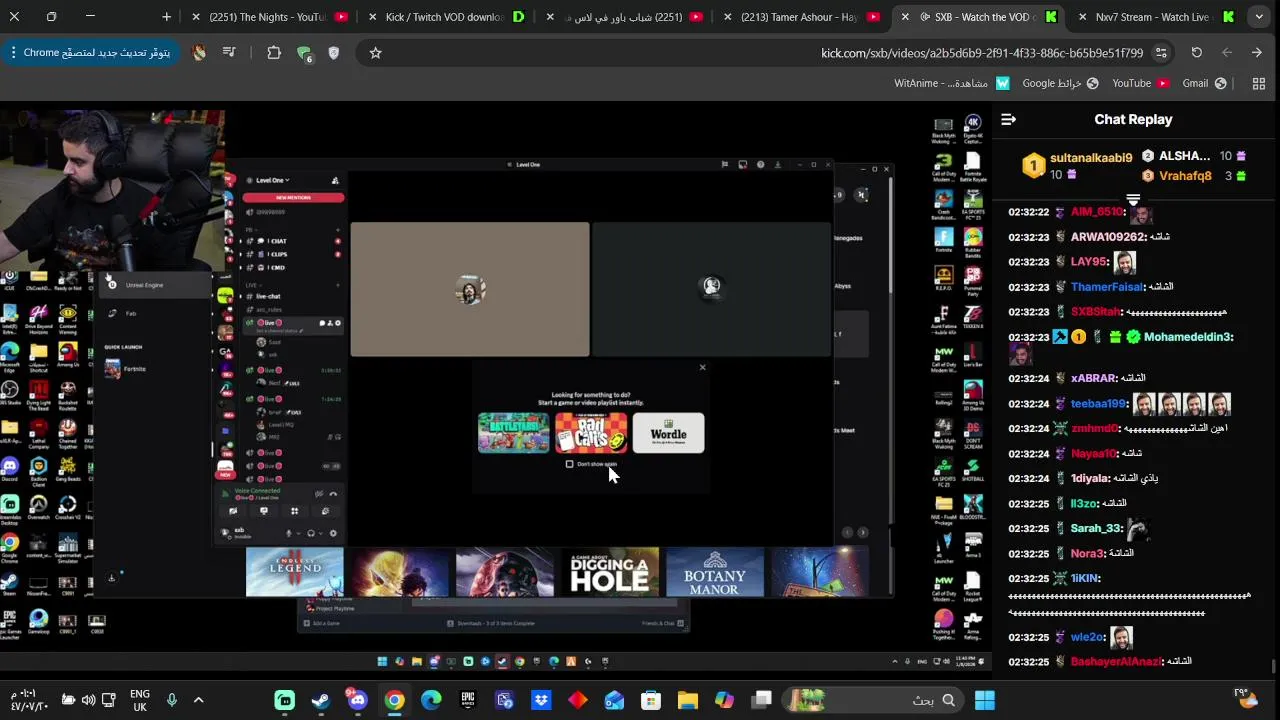This screenshot has height=720, width=1280.
Task: Expand Level One server dropdown in Discord
Action: [272, 181]
